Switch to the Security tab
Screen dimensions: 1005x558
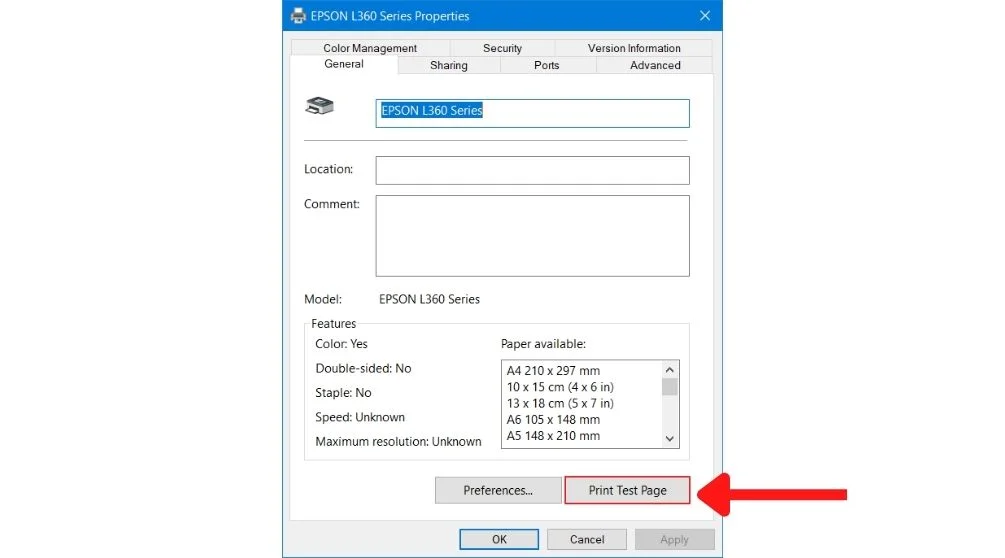click(x=502, y=48)
